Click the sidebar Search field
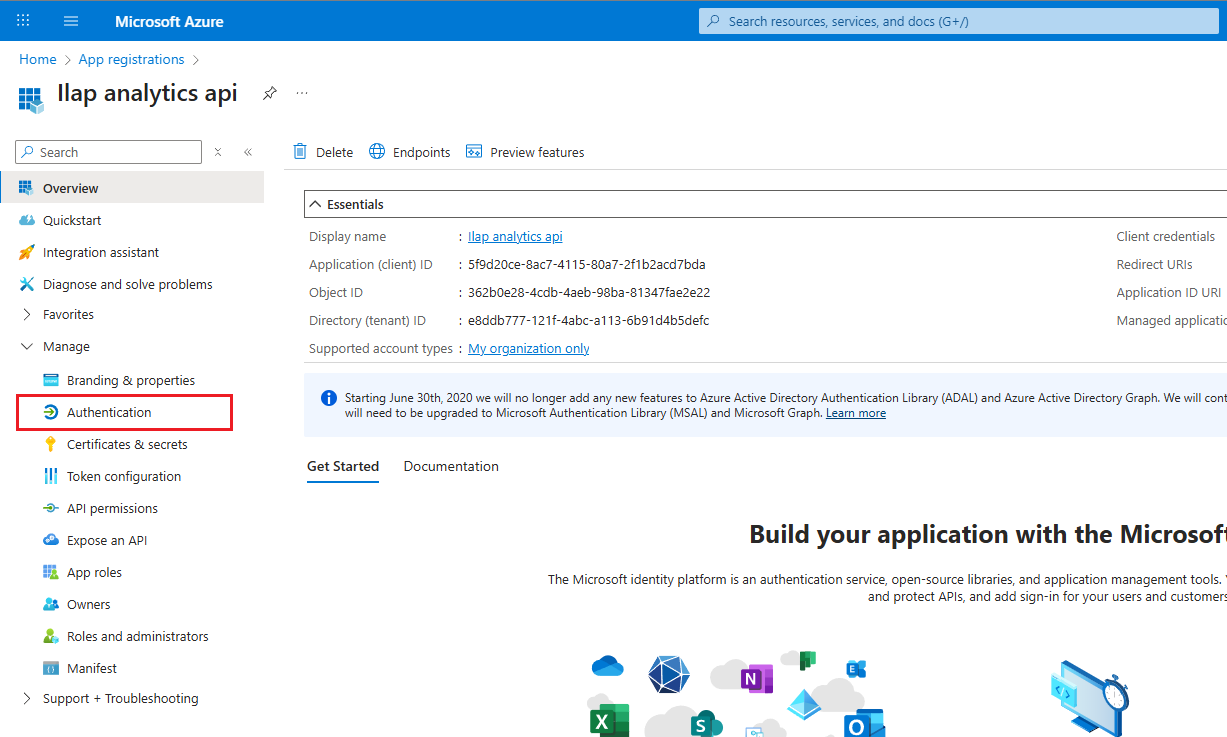 click(x=108, y=152)
